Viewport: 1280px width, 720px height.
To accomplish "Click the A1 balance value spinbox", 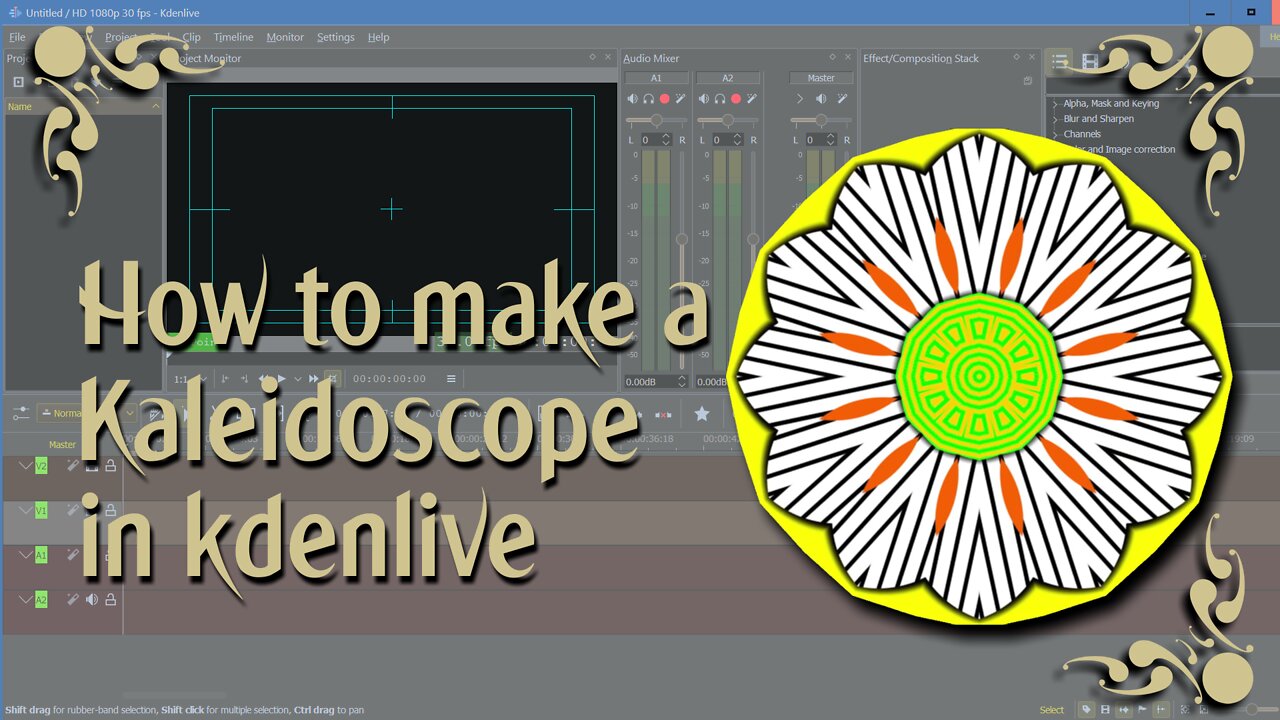I will (655, 140).
